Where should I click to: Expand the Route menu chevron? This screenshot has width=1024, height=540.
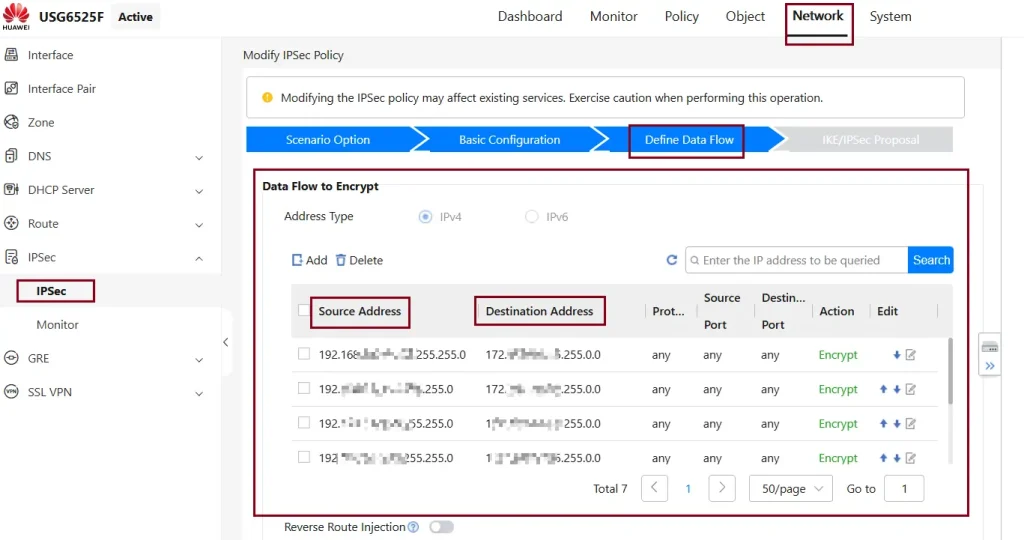(x=199, y=225)
